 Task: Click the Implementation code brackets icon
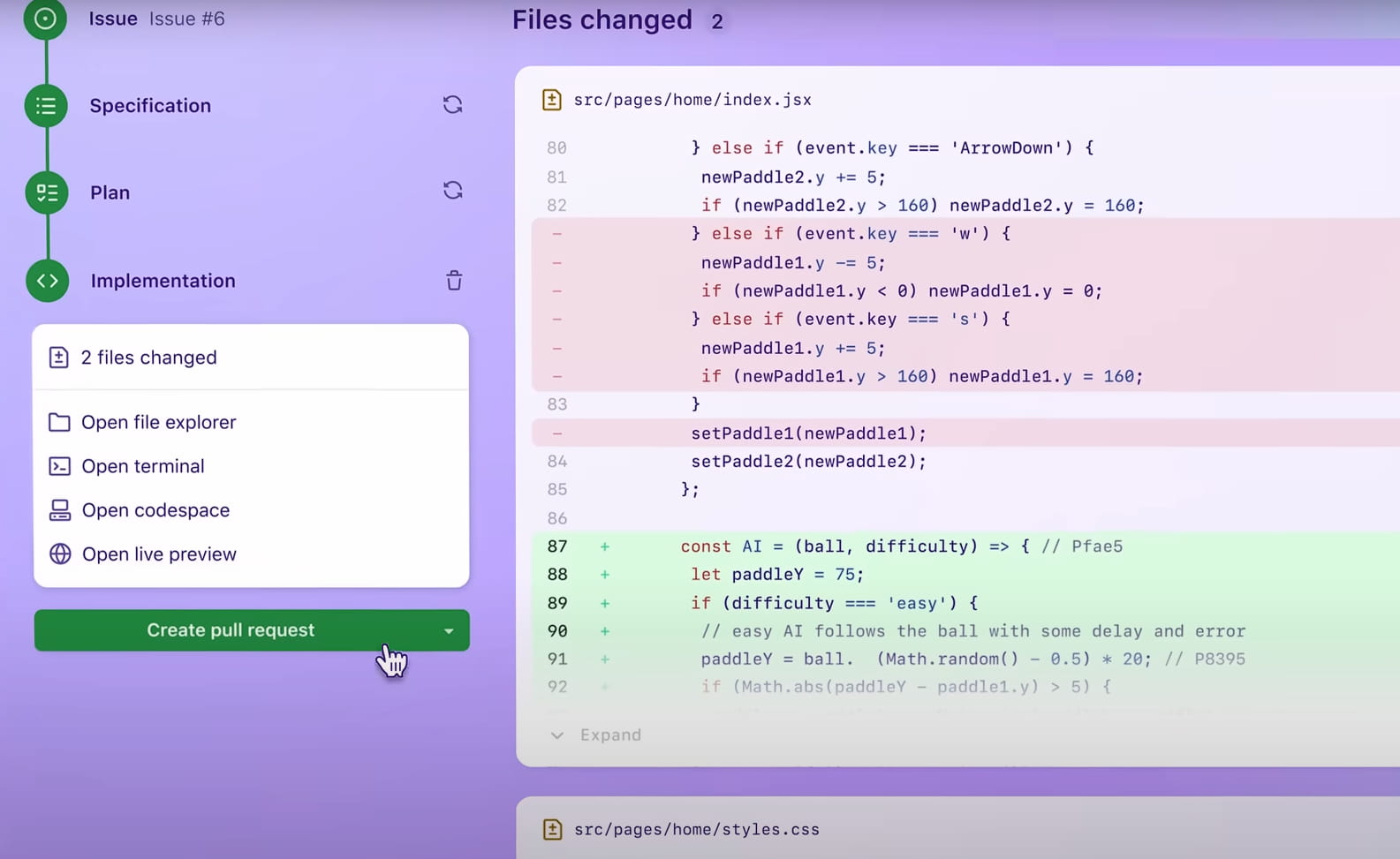click(48, 281)
